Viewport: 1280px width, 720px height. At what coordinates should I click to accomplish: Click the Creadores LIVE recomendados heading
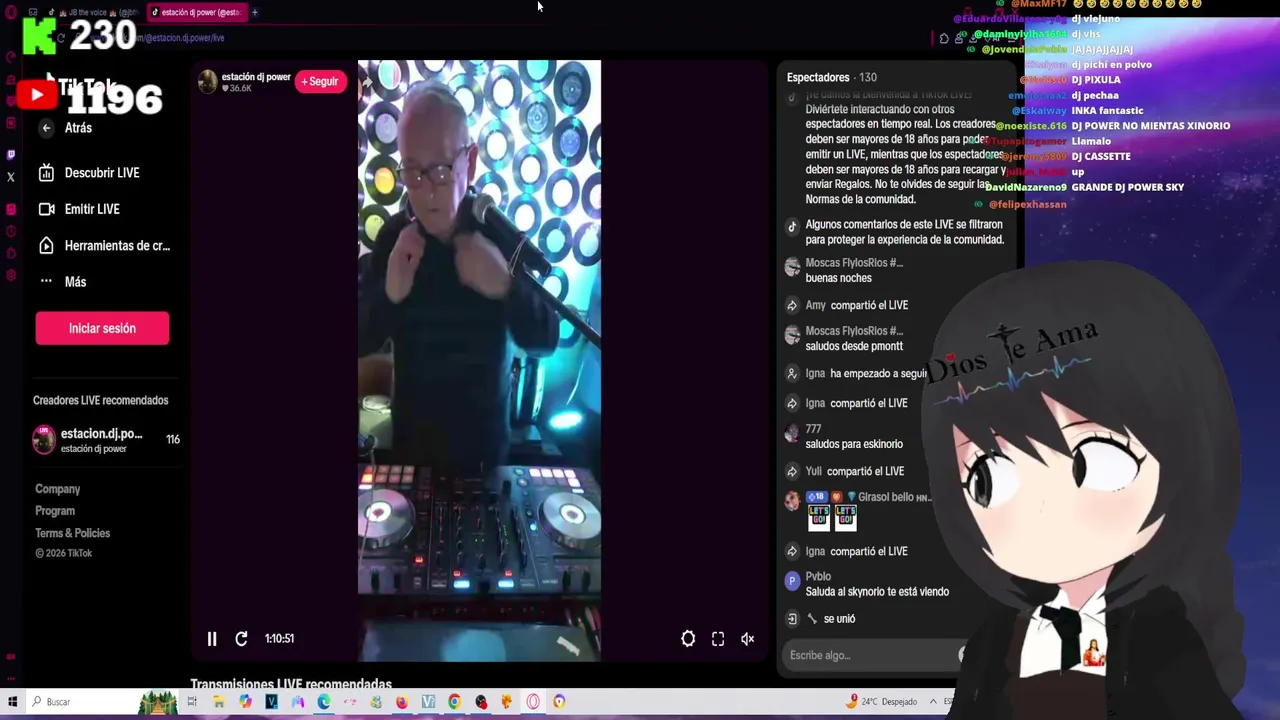[101, 400]
